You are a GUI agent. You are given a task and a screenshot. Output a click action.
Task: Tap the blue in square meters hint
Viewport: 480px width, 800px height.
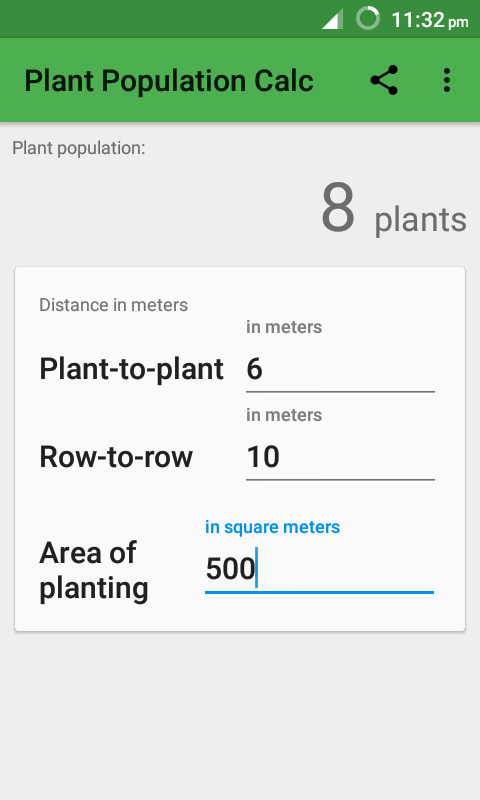[272, 527]
